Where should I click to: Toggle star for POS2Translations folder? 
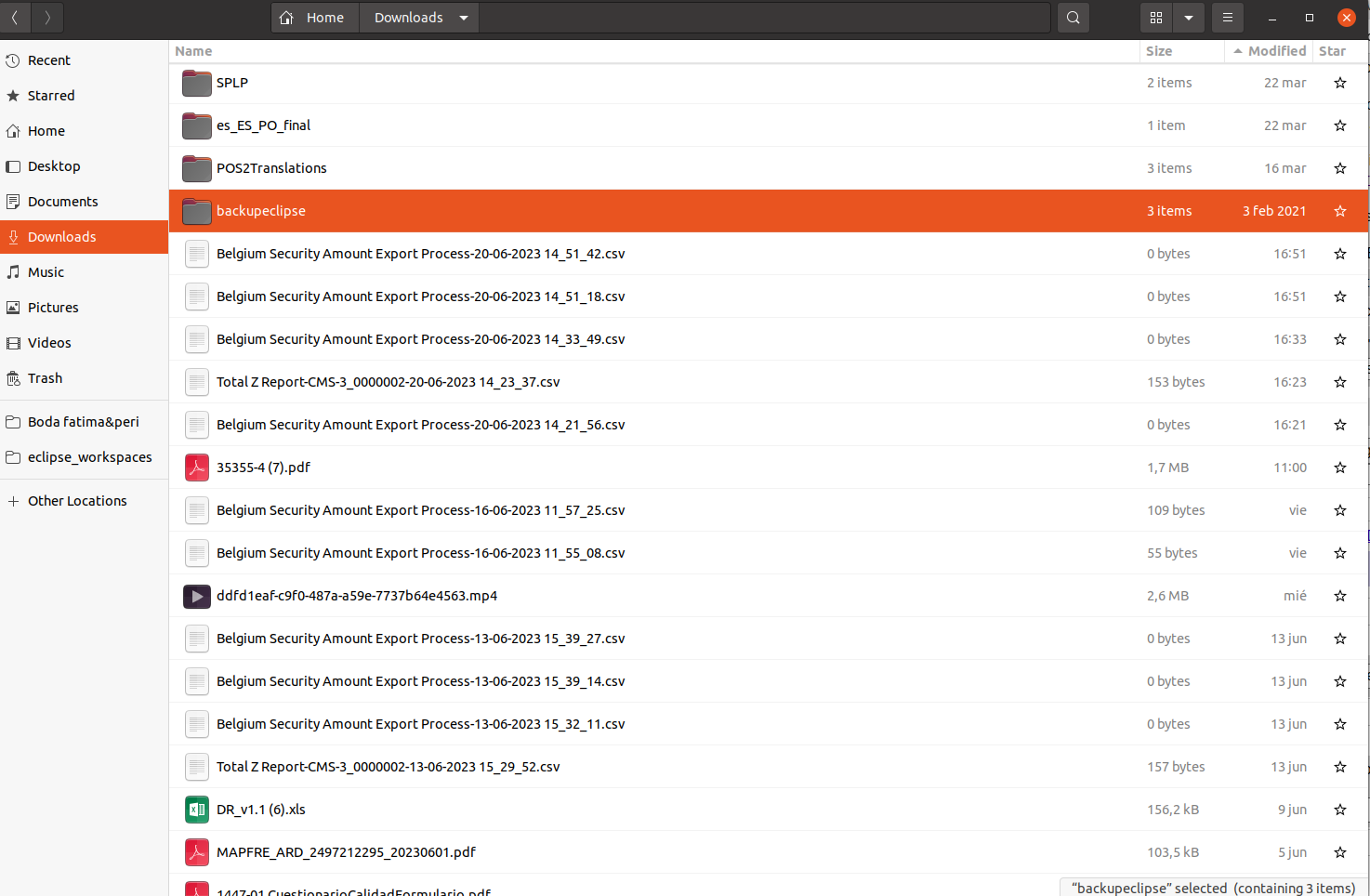tap(1339, 168)
